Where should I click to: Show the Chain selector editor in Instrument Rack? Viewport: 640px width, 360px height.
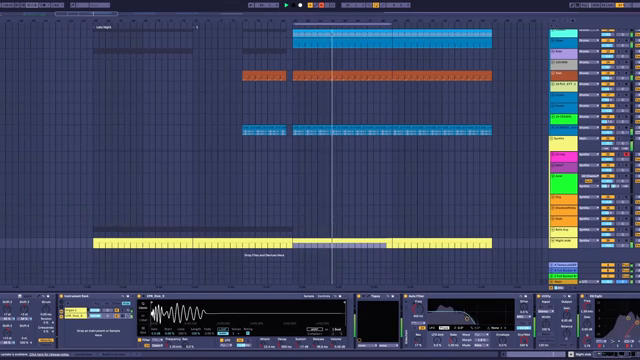click(x=117, y=304)
